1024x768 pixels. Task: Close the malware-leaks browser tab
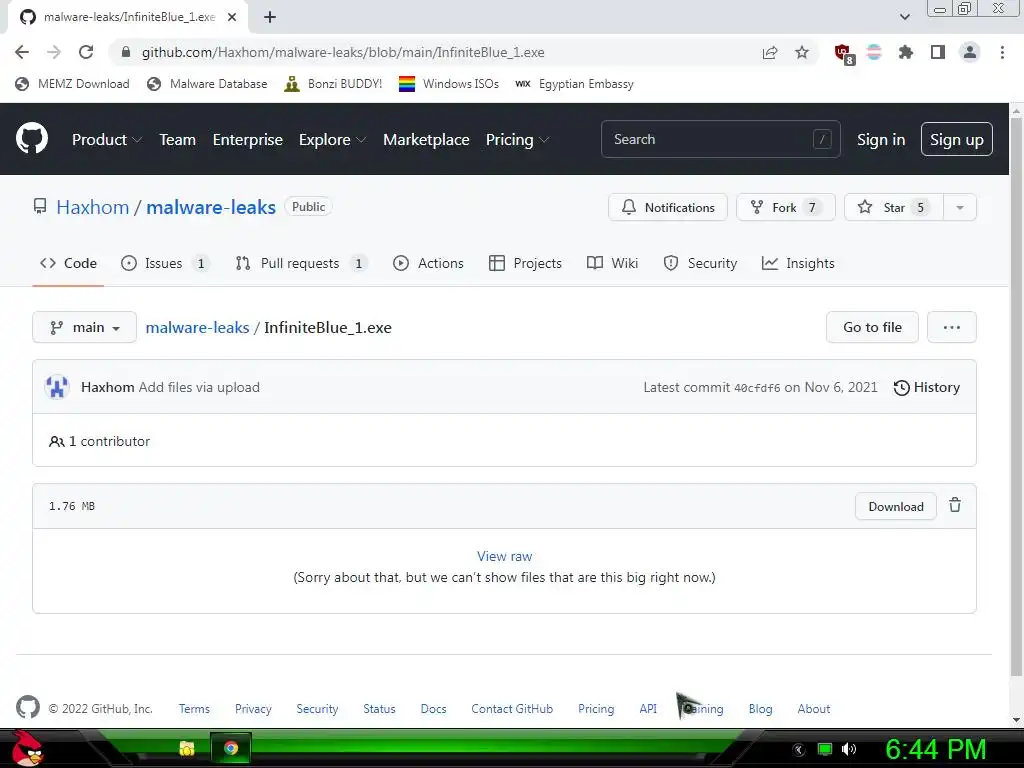231,17
